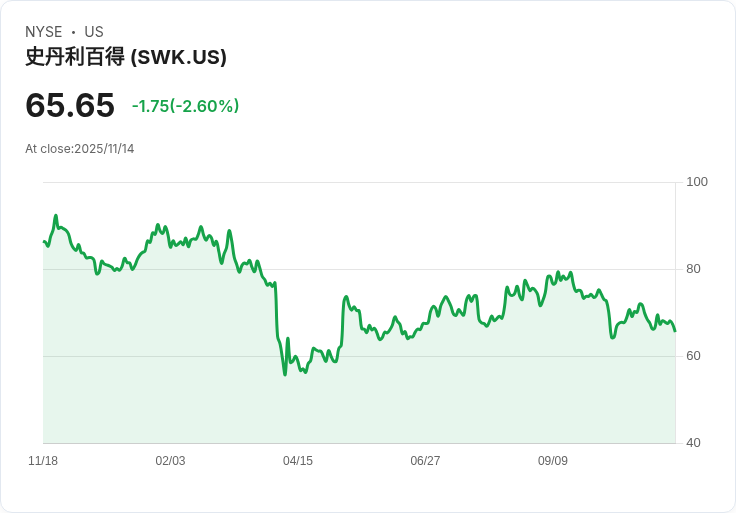Select the 11/18 date on the x-axis
The height and width of the screenshot is (513, 736).
(43, 461)
